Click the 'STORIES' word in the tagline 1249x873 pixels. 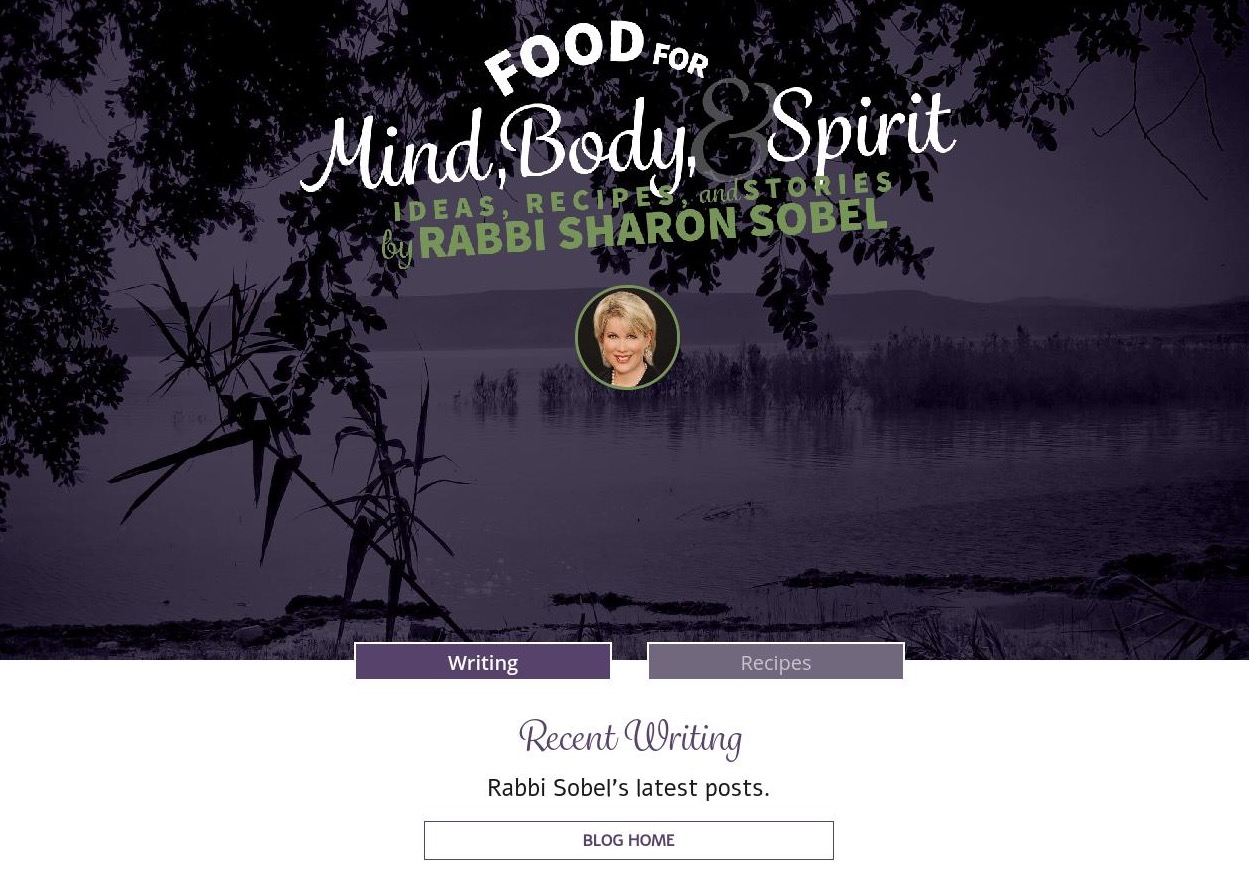pyautogui.click(x=819, y=185)
